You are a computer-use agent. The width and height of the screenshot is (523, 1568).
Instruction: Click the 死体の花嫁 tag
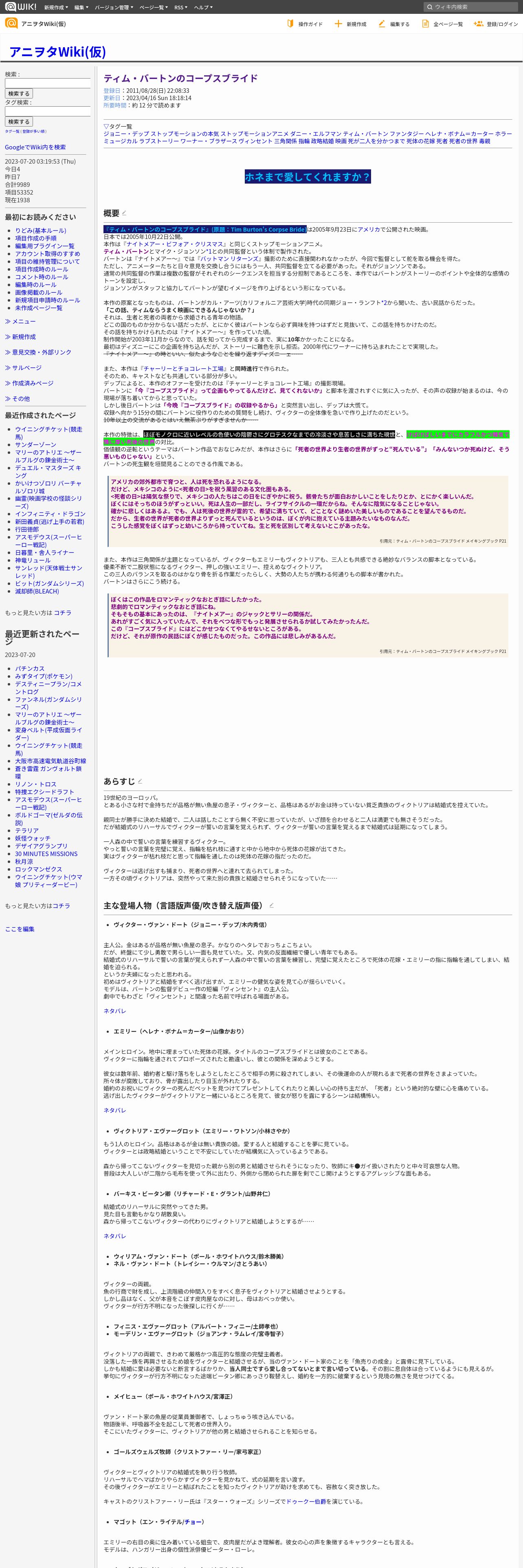click(421, 141)
